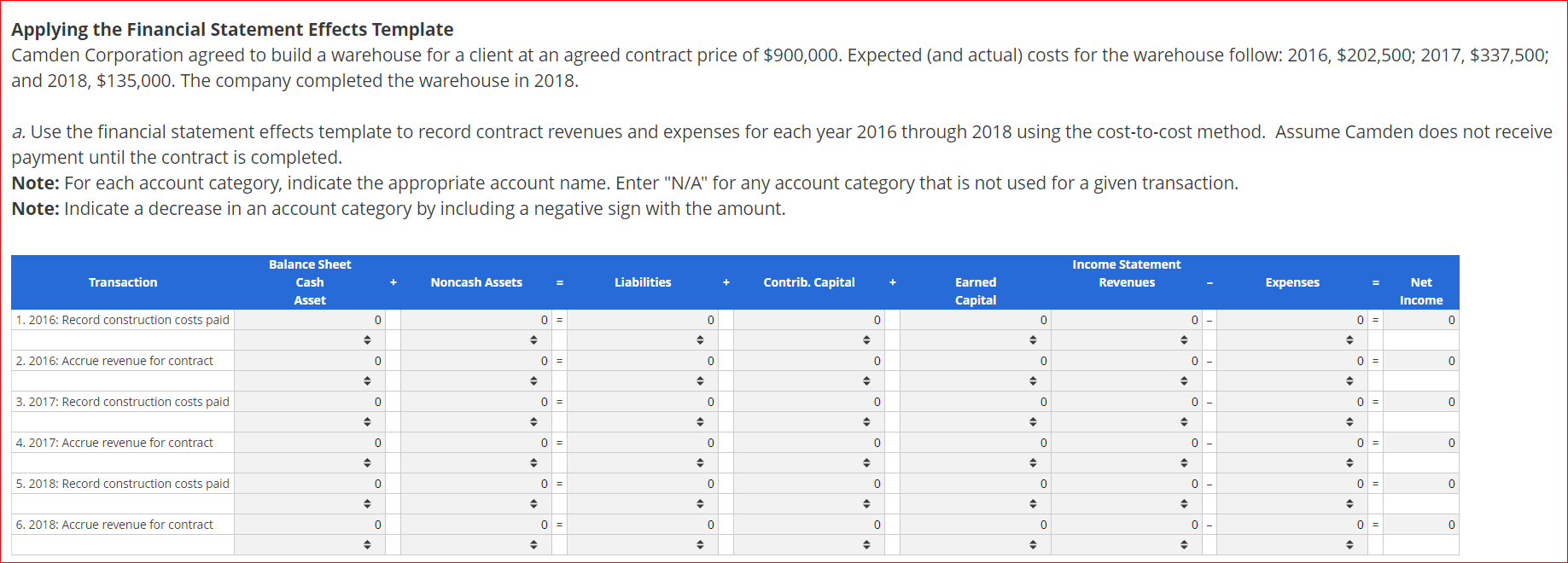Image resolution: width=1568 pixels, height=563 pixels.
Task: Click Cash Asset amount field for 2016 construction costs
Action: click(310, 320)
